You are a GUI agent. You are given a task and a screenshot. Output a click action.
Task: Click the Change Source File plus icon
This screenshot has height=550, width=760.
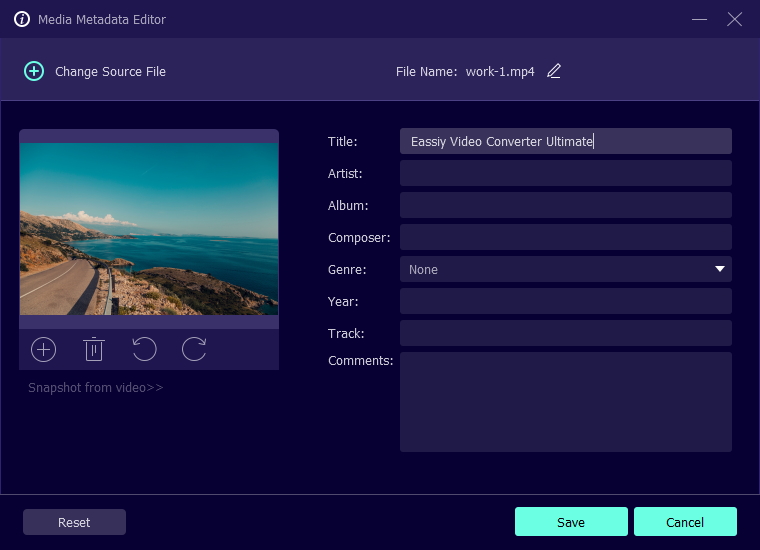tap(34, 71)
